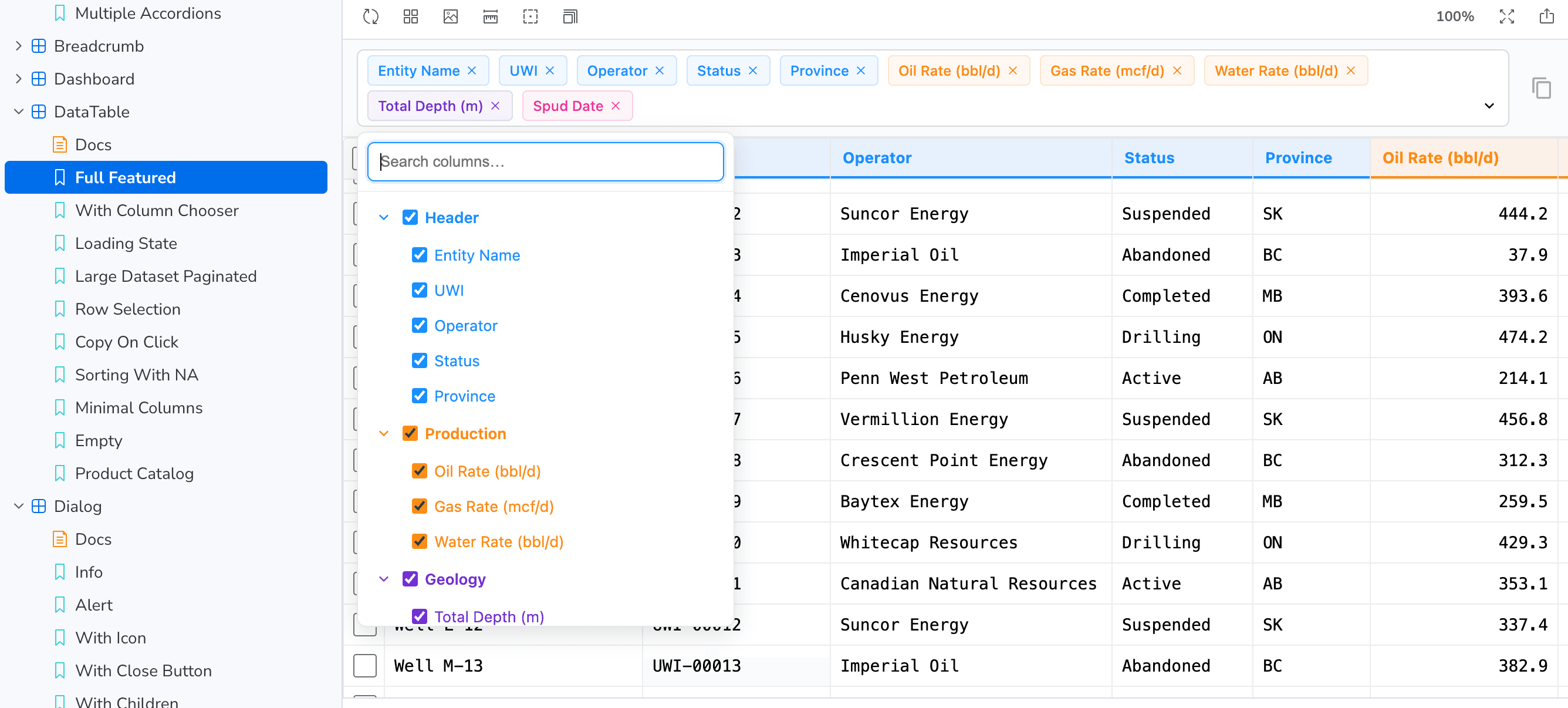Uncheck the Gas Rate (mcf/d) checkbox
Screen dimensions: 1568x708
pos(420,507)
